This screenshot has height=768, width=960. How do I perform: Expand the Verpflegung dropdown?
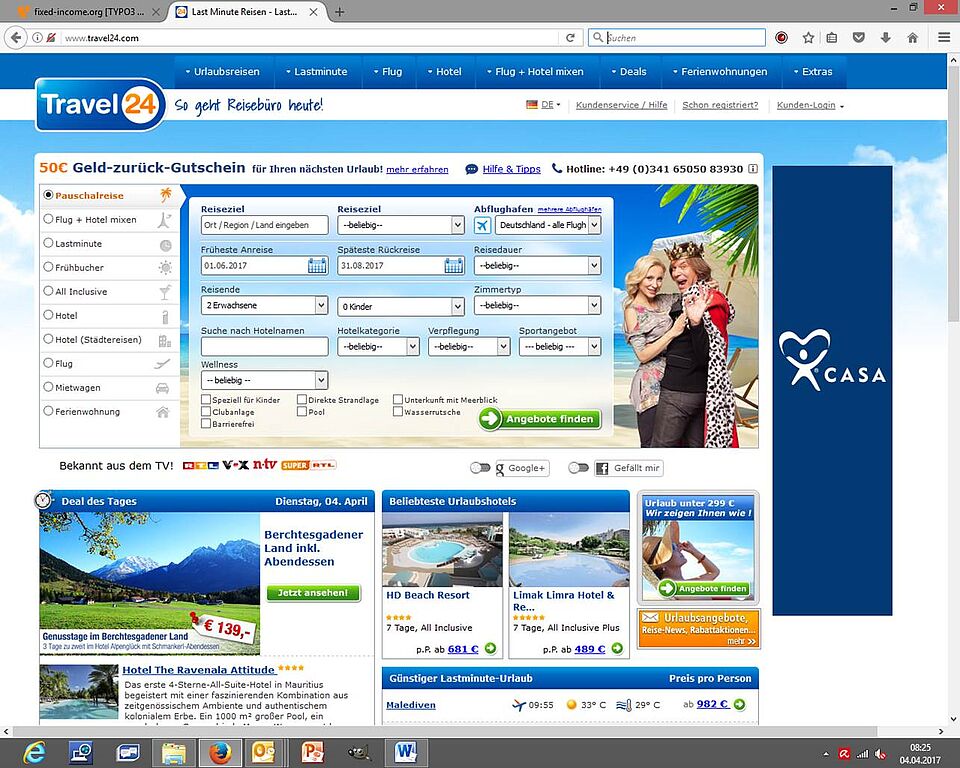click(469, 347)
